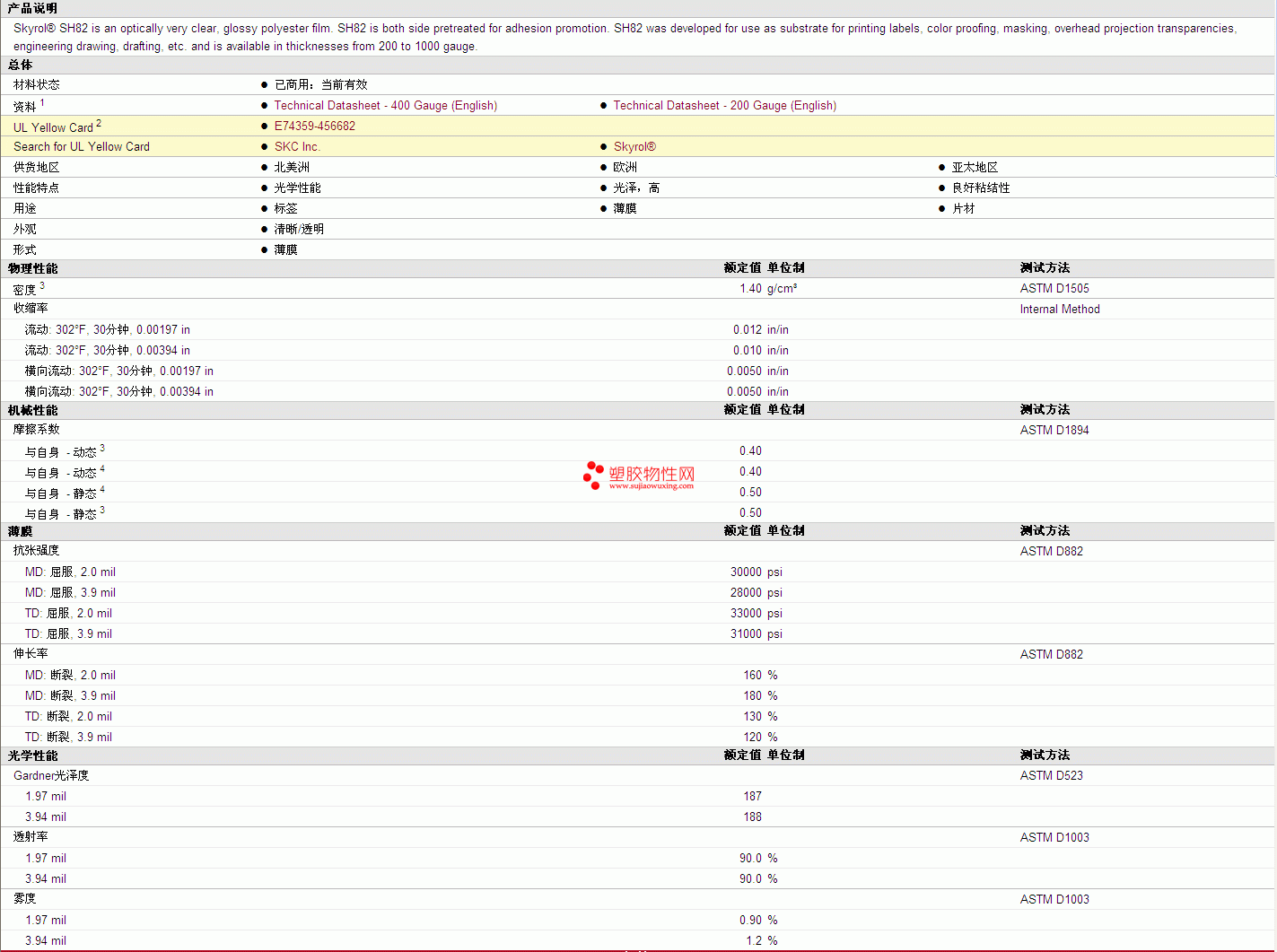
Task: Click haze value 1.2 %
Action: (762, 940)
